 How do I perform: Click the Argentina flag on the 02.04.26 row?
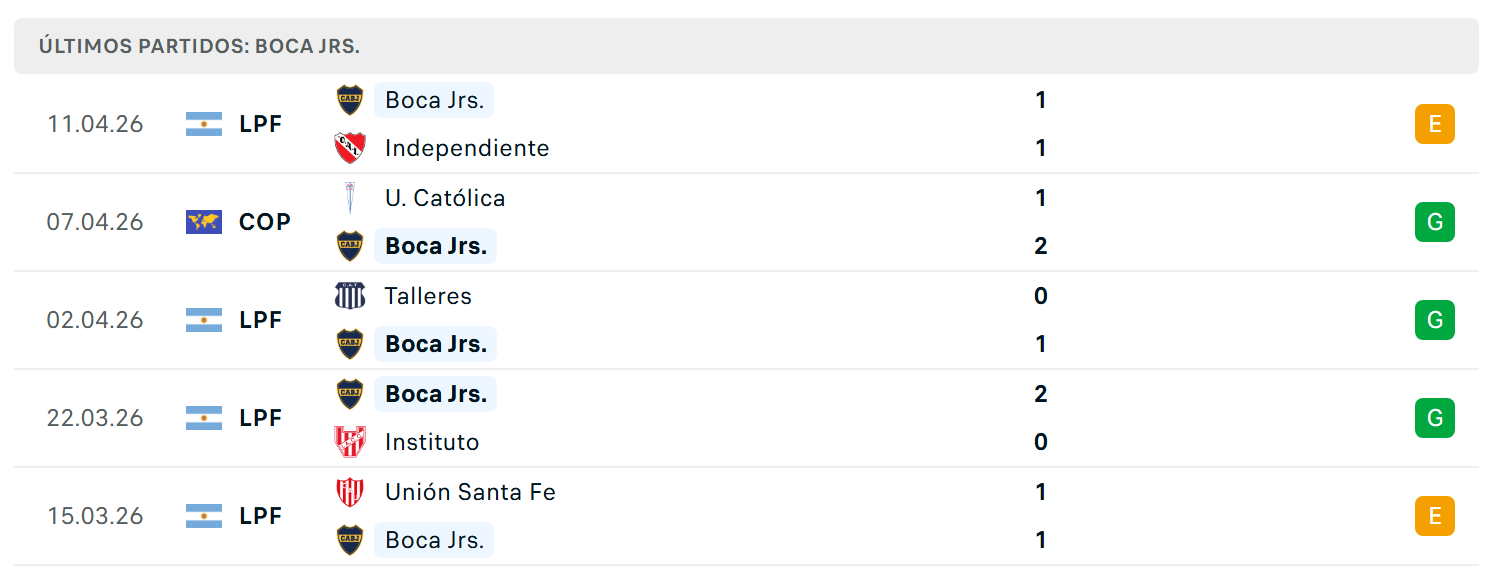(x=204, y=320)
